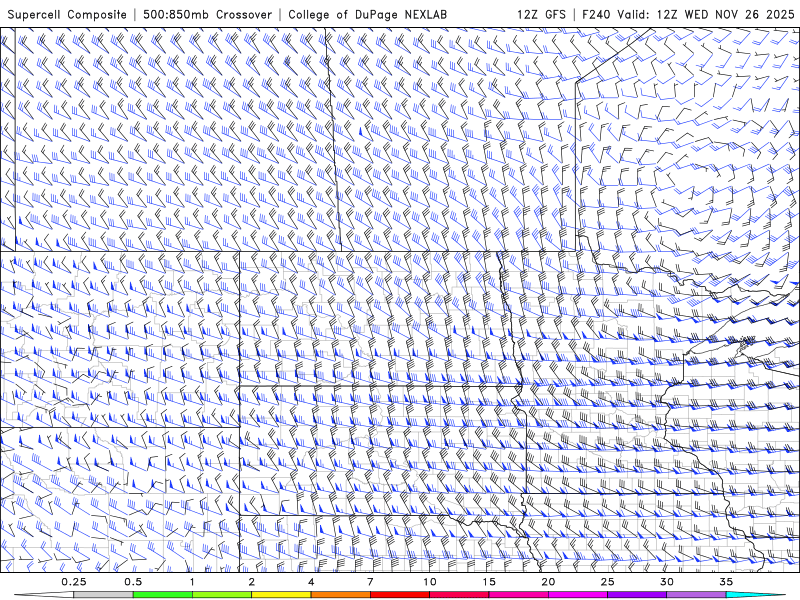The width and height of the screenshot is (800, 600).
Task: Click the 0.5 legend value
Action: click(133, 582)
